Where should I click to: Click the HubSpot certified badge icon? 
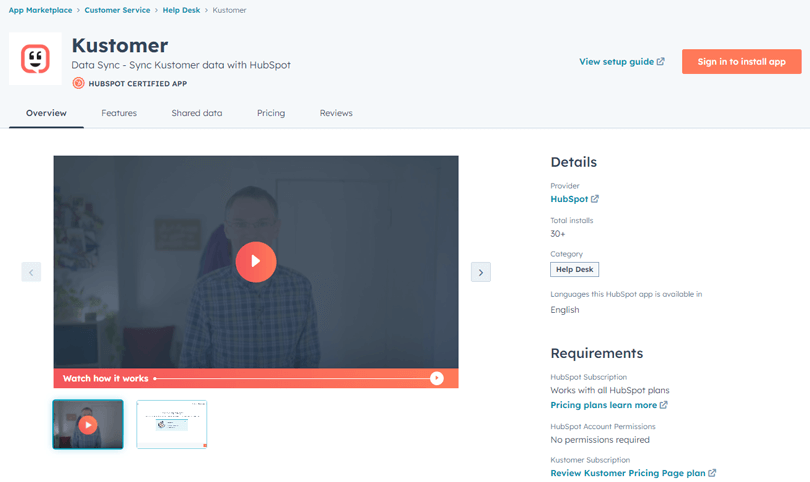pyautogui.click(x=79, y=83)
